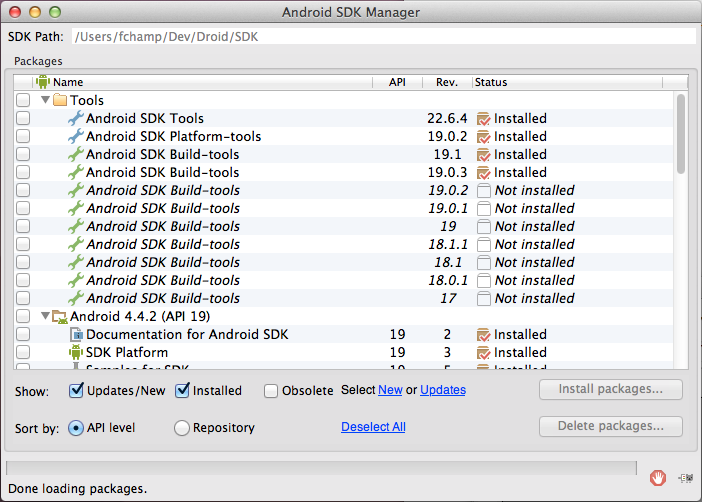Click Not installed status icon for rev 17

[484, 298]
